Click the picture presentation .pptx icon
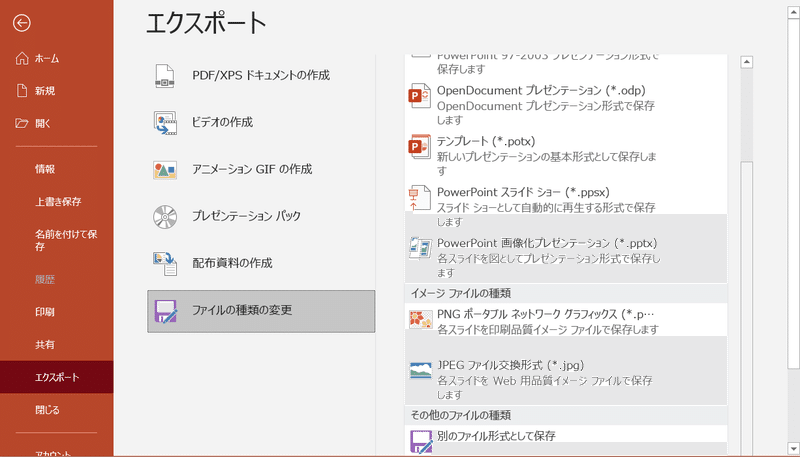This screenshot has height=457, width=800. point(420,248)
